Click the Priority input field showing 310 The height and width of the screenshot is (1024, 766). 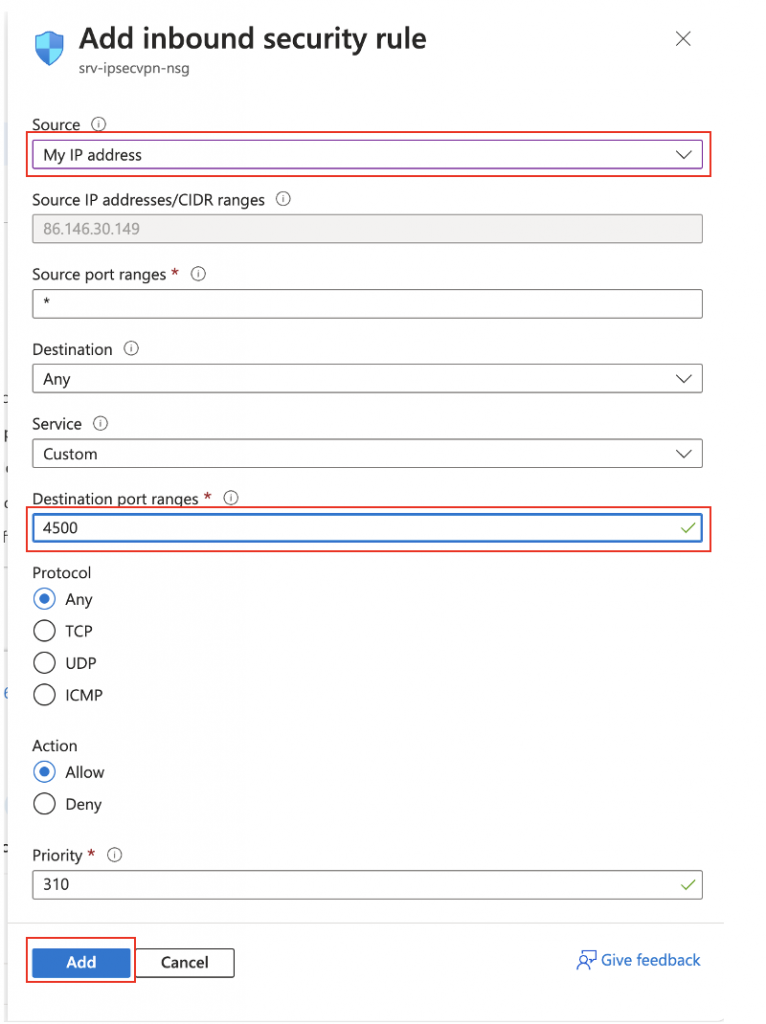(368, 885)
